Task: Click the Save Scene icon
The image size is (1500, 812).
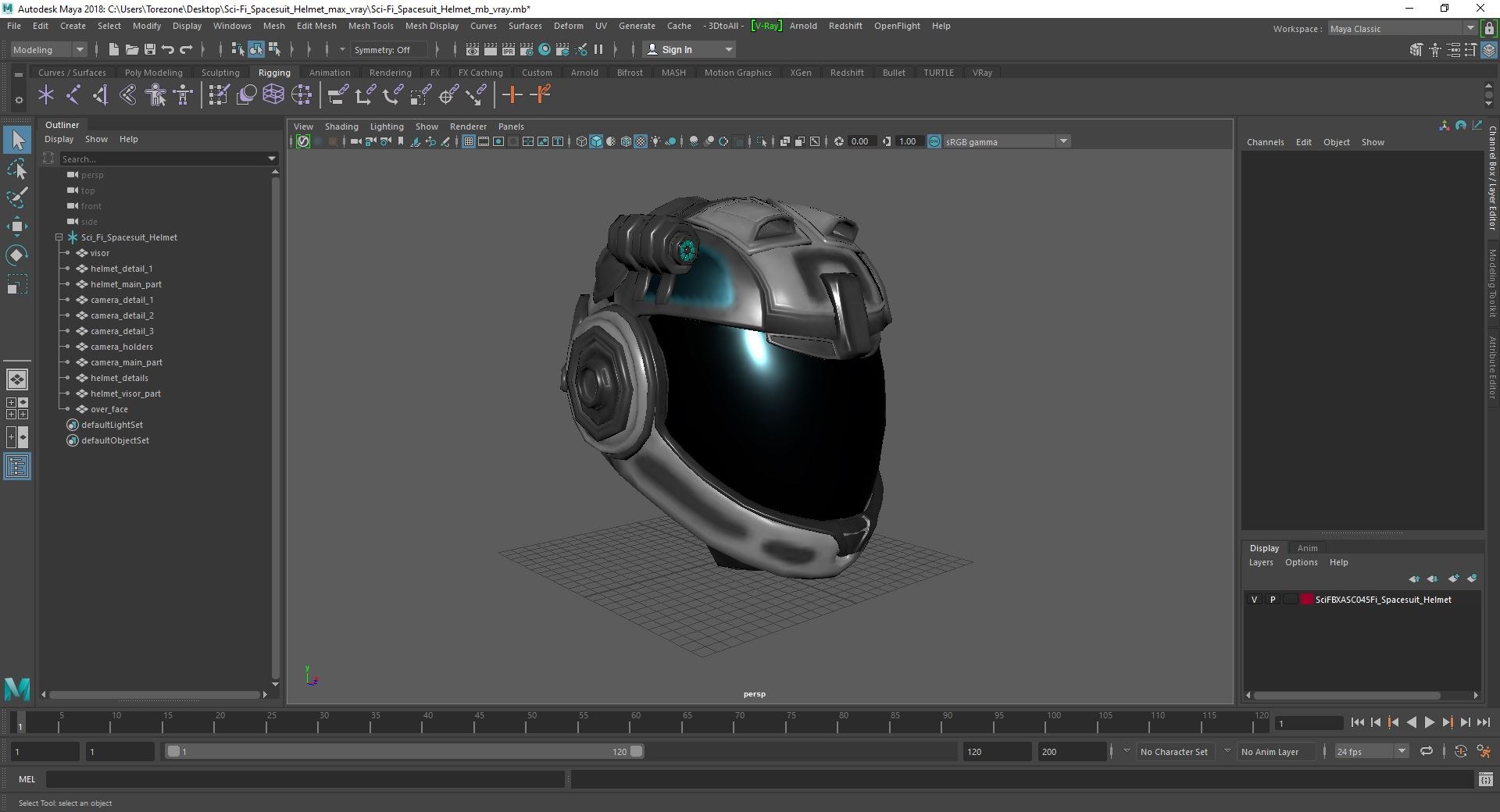Action: pyautogui.click(x=150, y=49)
